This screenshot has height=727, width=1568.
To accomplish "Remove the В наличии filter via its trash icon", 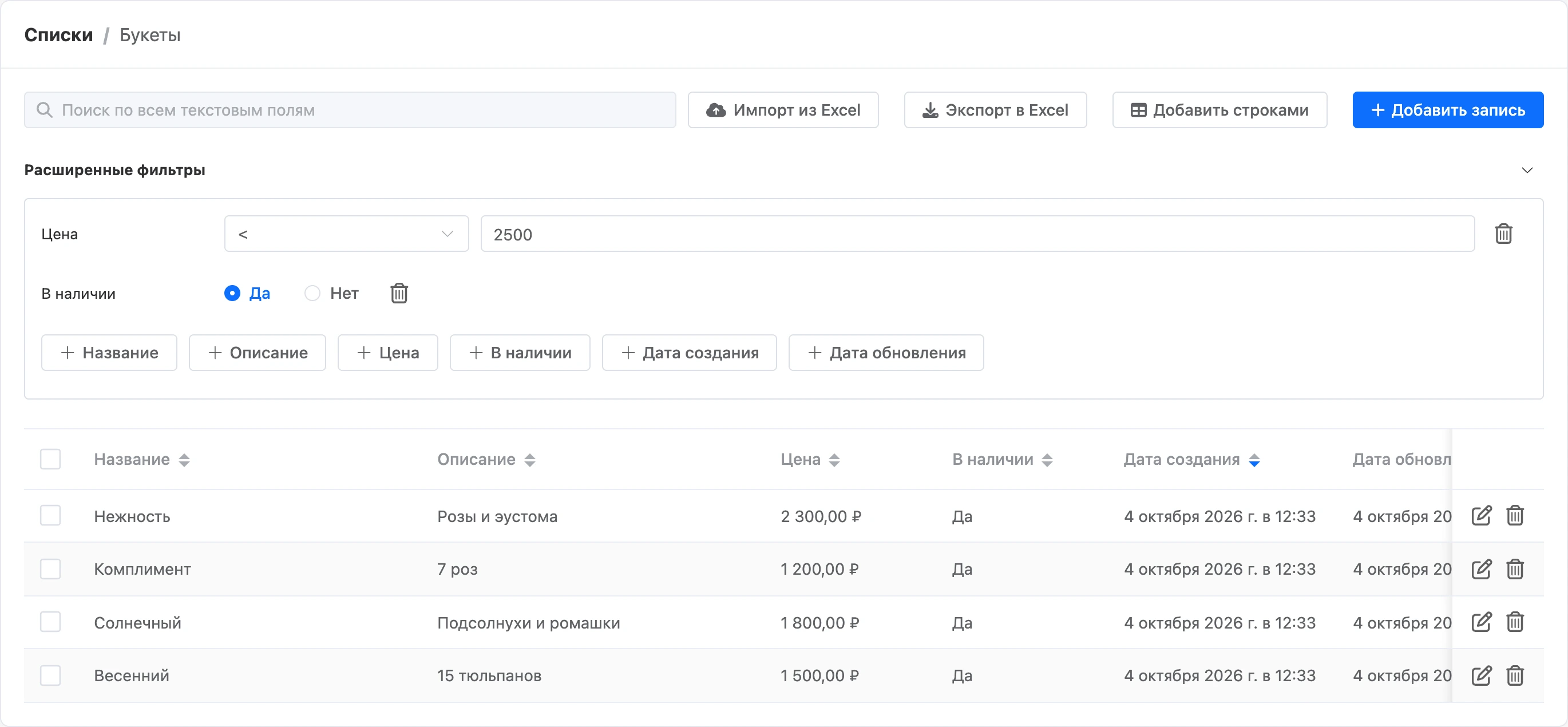I will [x=399, y=294].
